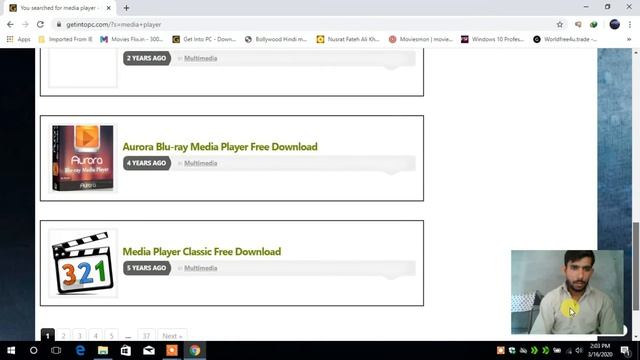This screenshot has height=360, width=640.
Task: Jump to last pagination page 37
Action: [146, 335]
